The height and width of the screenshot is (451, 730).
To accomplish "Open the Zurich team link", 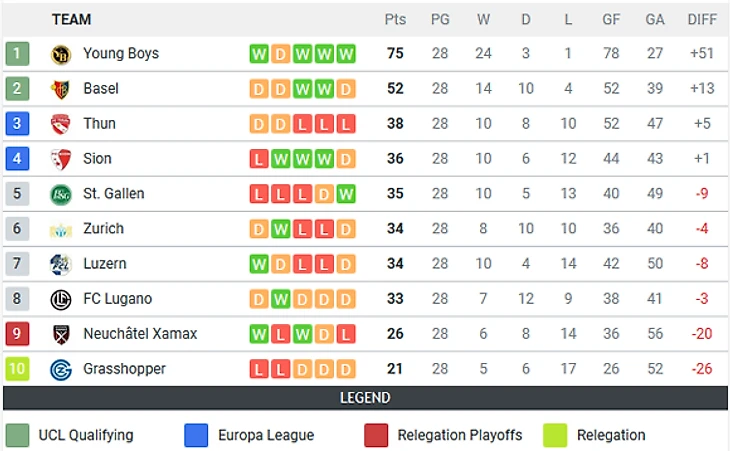I will tap(103, 229).
